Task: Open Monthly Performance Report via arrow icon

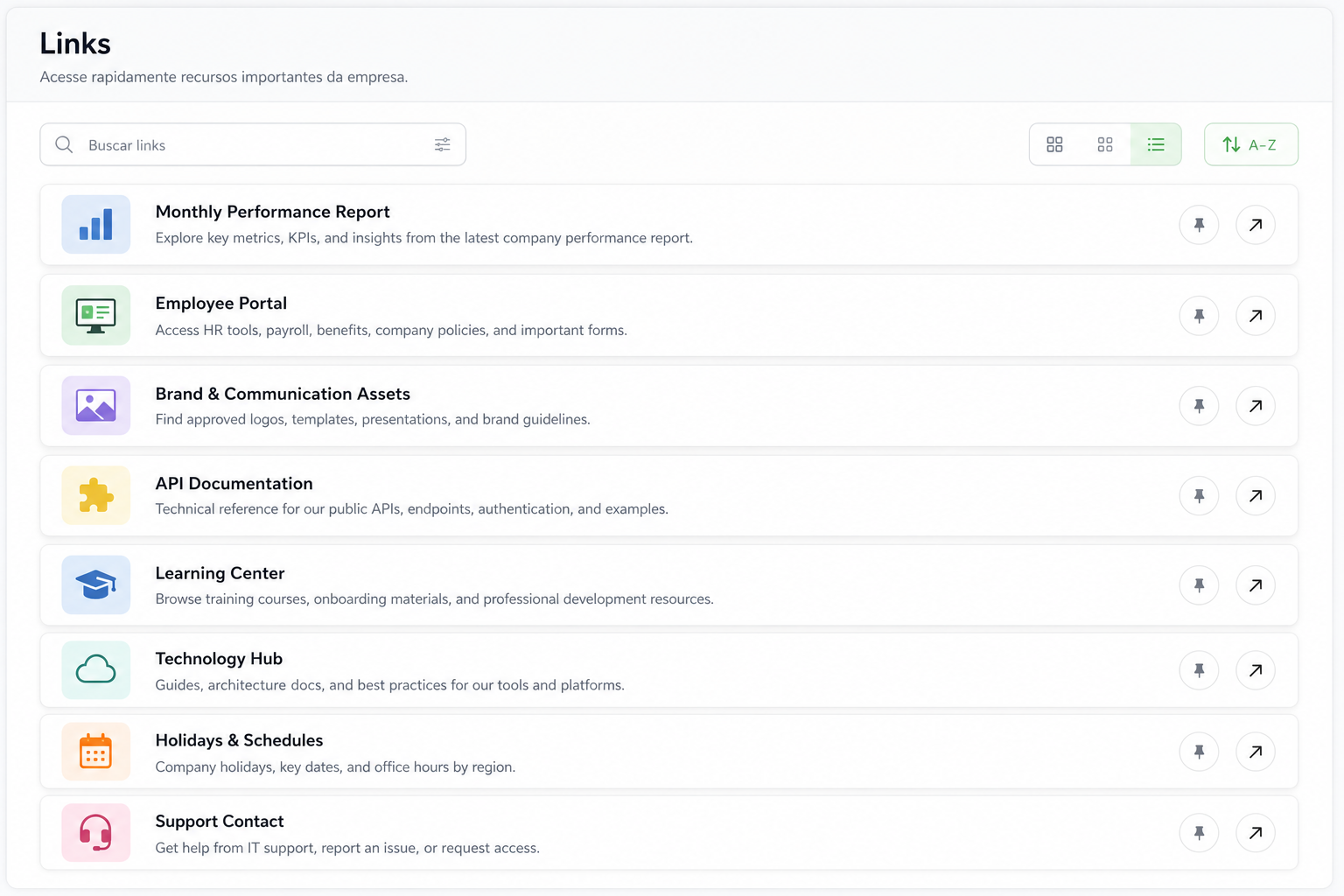Action: coord(1256,225)
